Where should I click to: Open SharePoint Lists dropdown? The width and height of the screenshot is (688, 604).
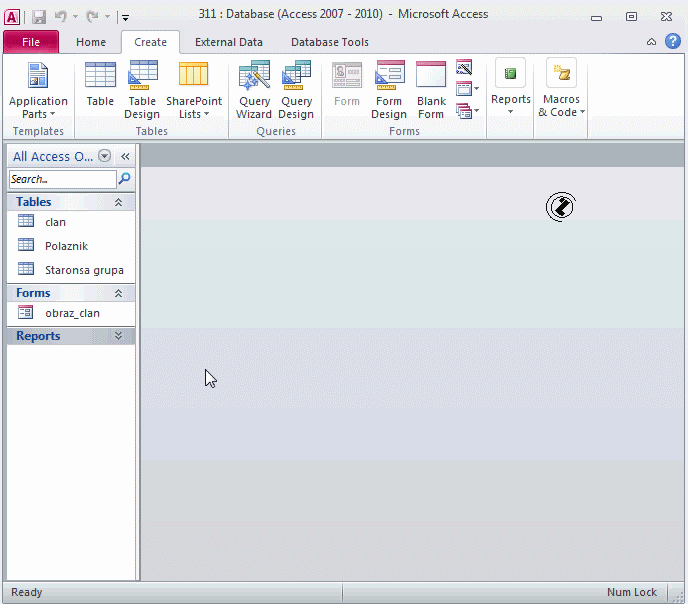point(194,91)
